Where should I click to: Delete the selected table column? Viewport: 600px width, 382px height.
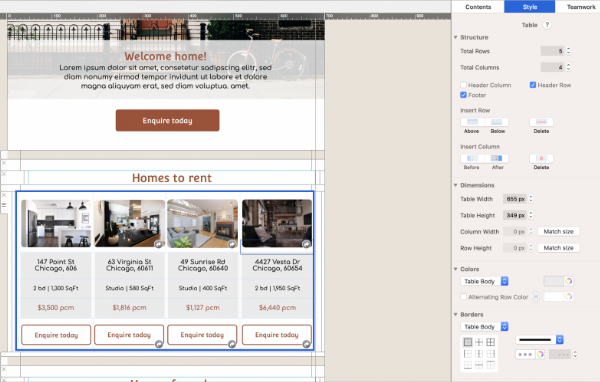tap(541, 158)
